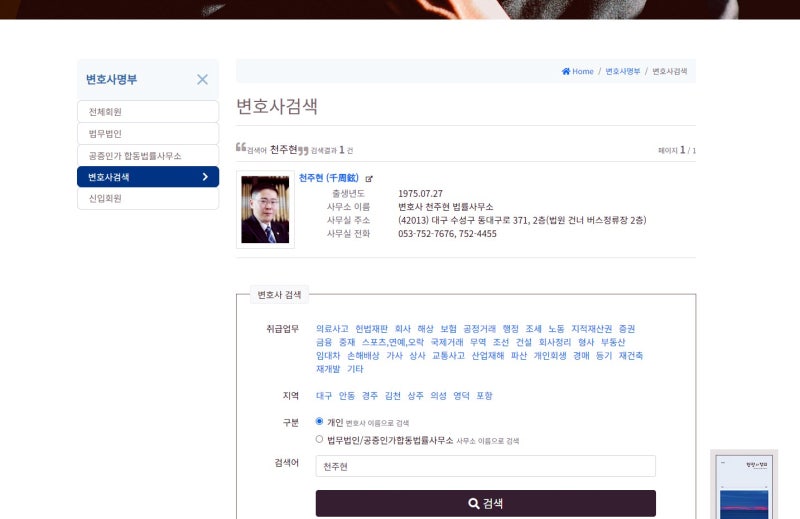The image size is (800, 519).
Task: Click the 검색어 text input field
Action: [x=486, y=466]
